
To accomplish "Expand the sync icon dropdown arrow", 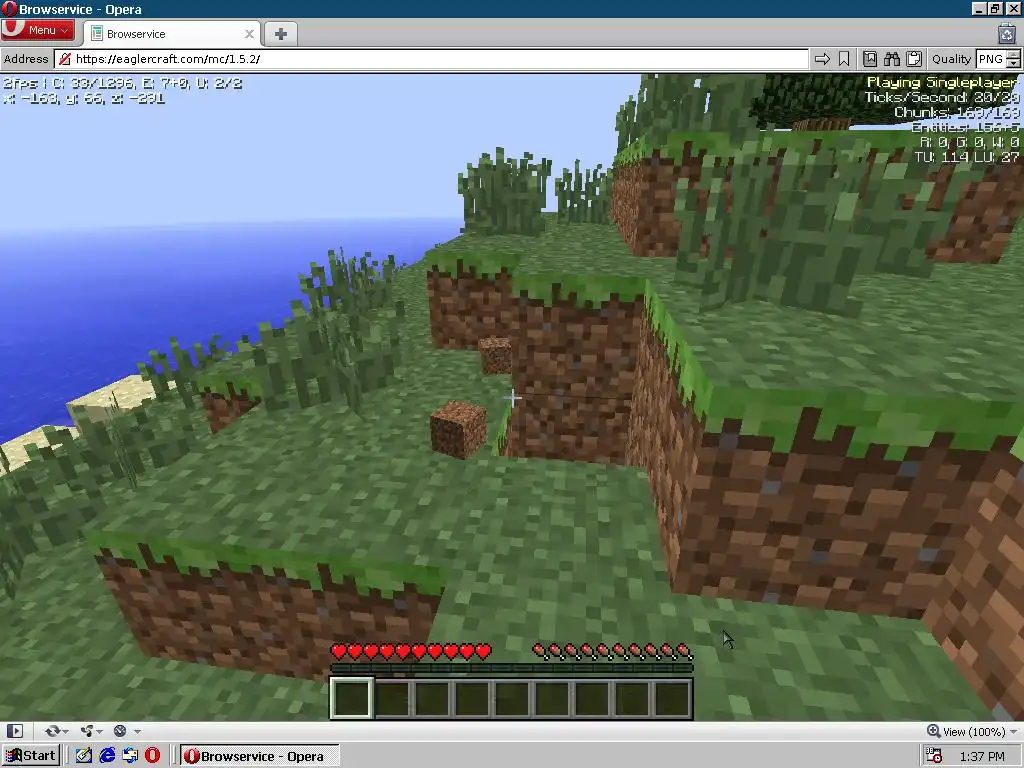I will click(65, 731).
